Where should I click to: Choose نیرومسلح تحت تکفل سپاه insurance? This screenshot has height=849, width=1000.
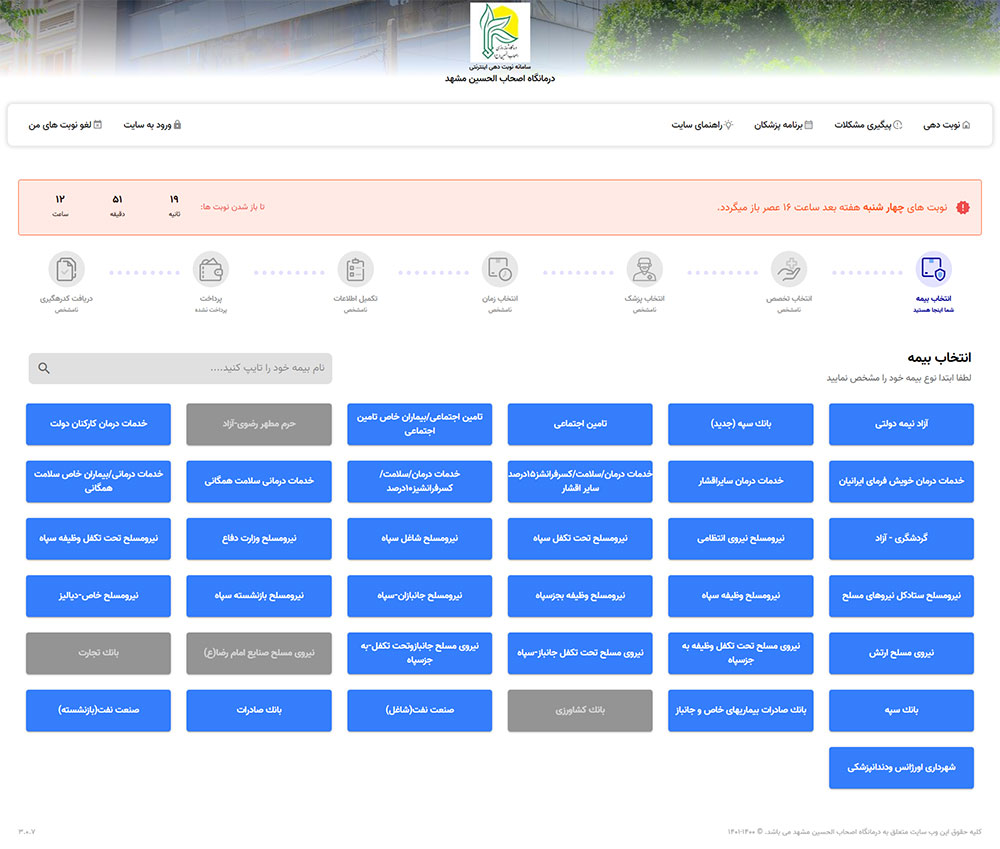point(580,539)
